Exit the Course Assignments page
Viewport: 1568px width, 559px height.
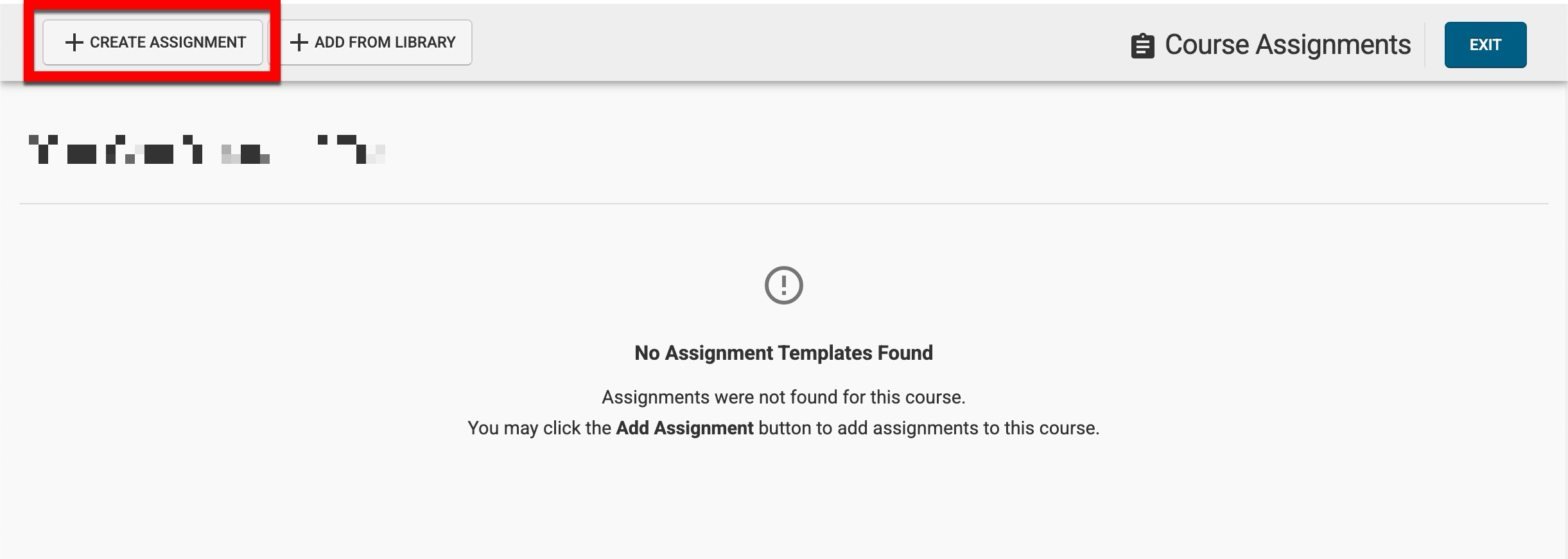(1485, 45)
